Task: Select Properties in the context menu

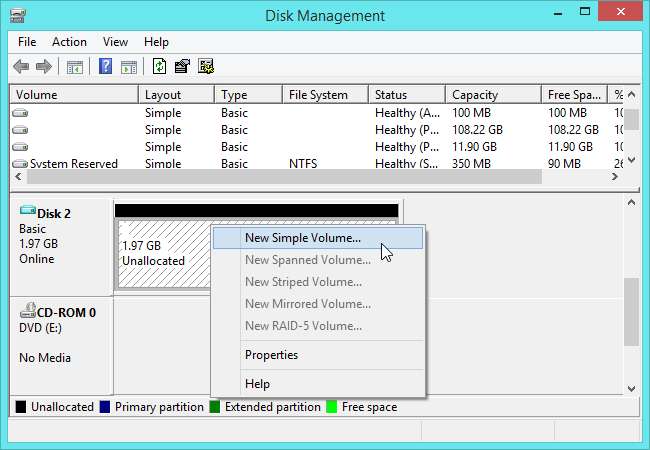Action: pos(318,355)
